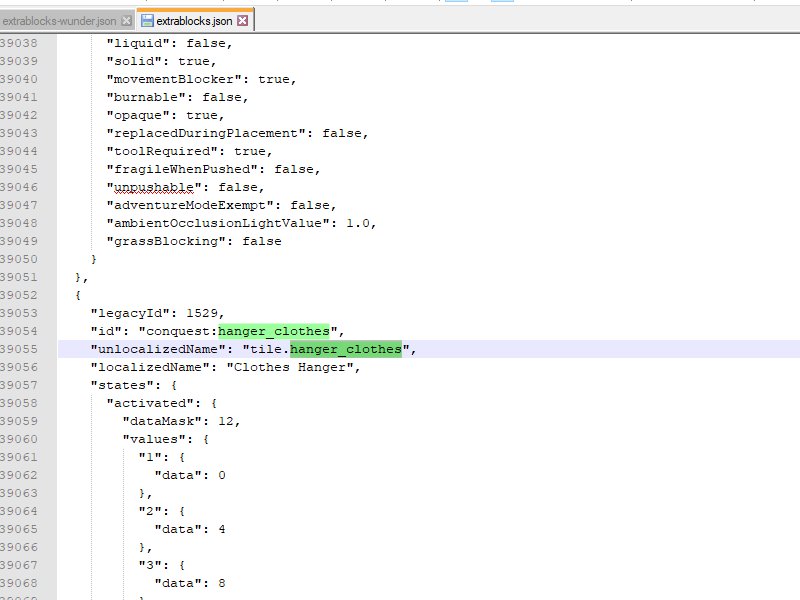This screenshot has height=600, width=800.
Task: Click the highlighted hanger_clothes in unlocalizedName line
Action: point(344,349)
